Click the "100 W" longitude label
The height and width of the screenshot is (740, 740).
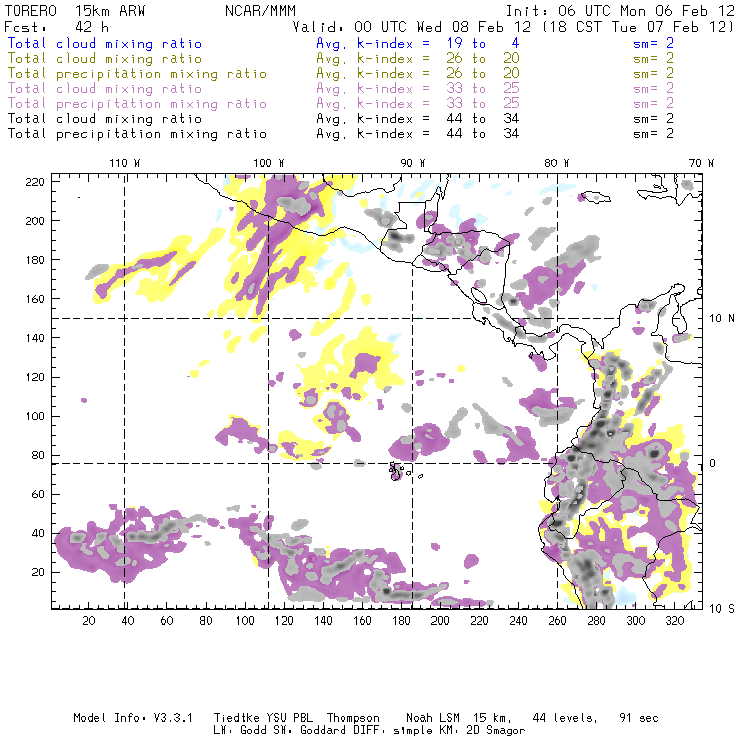[269, 163]
